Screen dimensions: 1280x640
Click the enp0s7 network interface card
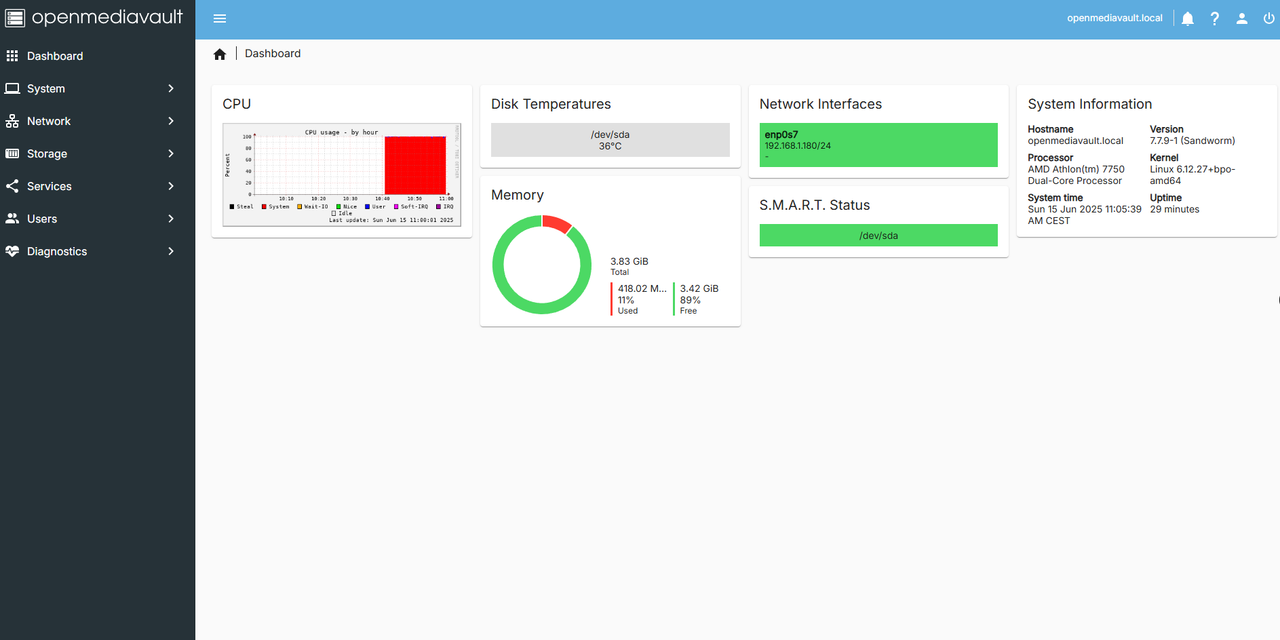(x=879, y=145)
